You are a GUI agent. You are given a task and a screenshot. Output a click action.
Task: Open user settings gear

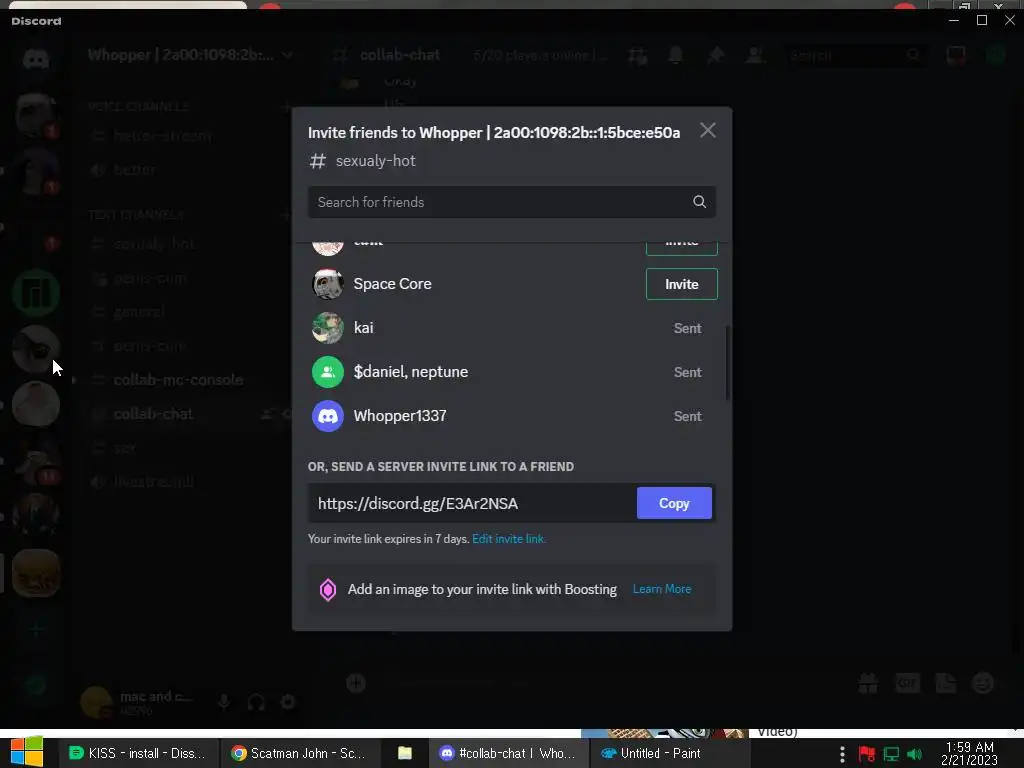pos(288,703)
